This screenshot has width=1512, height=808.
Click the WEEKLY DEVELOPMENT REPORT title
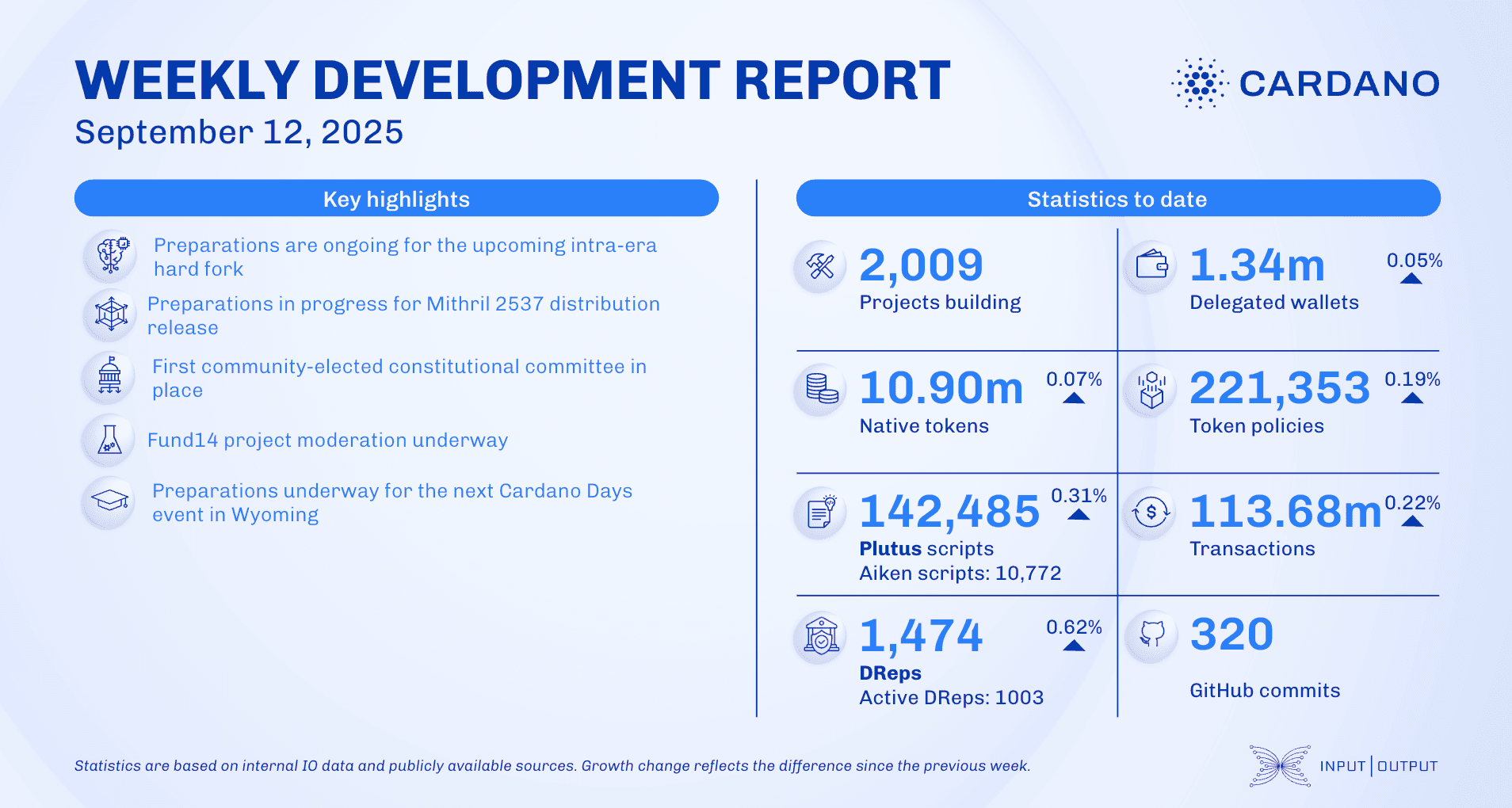point(513,81)
